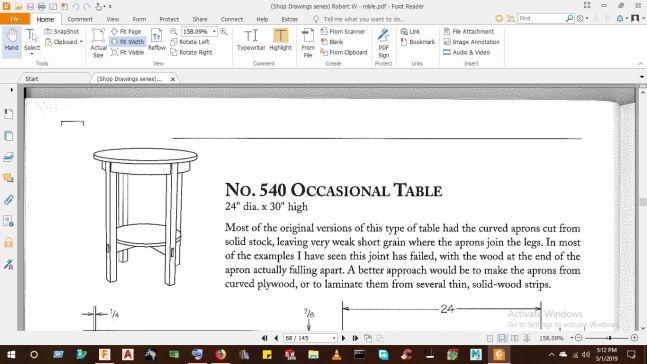This screenshot has height=364, width=647.
Task: Open the page number 68 / 145 dropdown
Action: tap(333, 338)
